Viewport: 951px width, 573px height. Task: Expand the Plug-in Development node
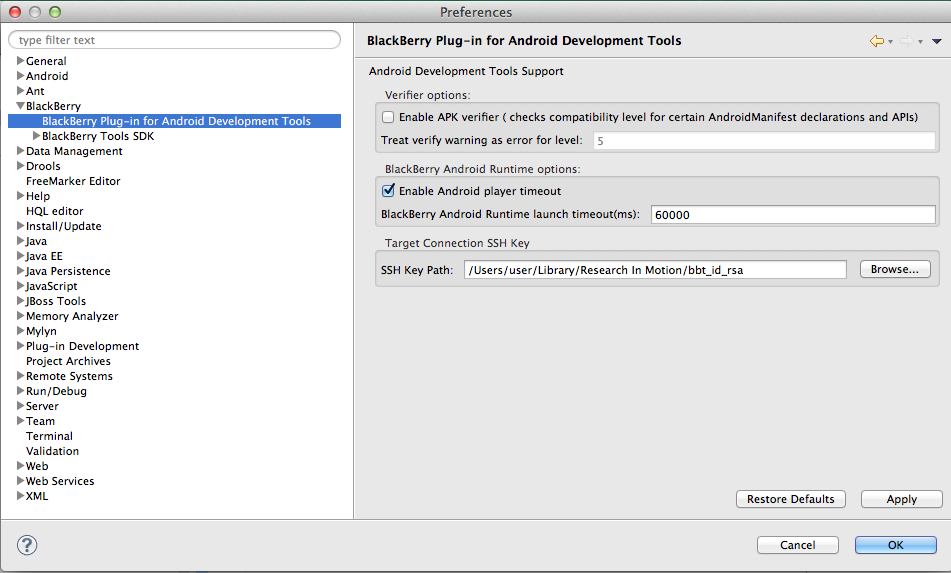point(21,346)
